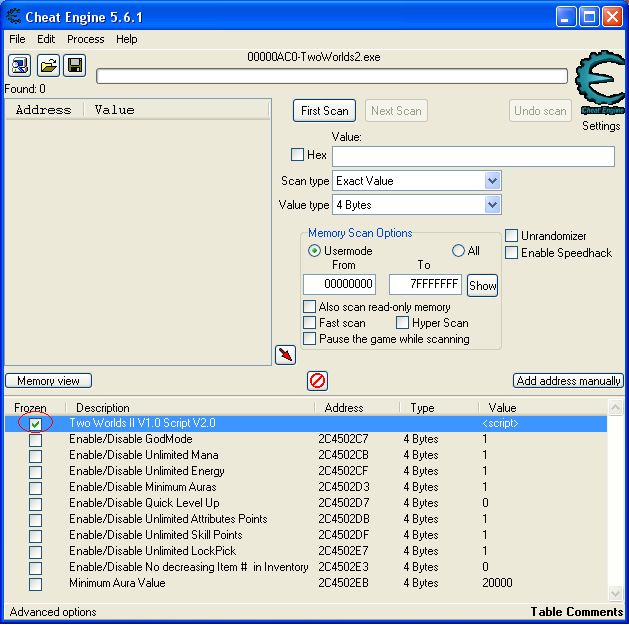Check Pause the game while scanning
The width and height of the screenshot is (629, 626).
[x=309, y=339]
